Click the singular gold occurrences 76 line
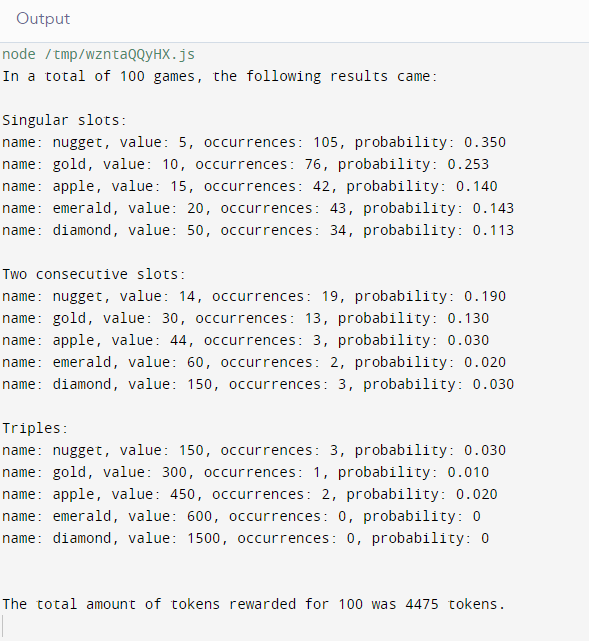 click(246, 165)
